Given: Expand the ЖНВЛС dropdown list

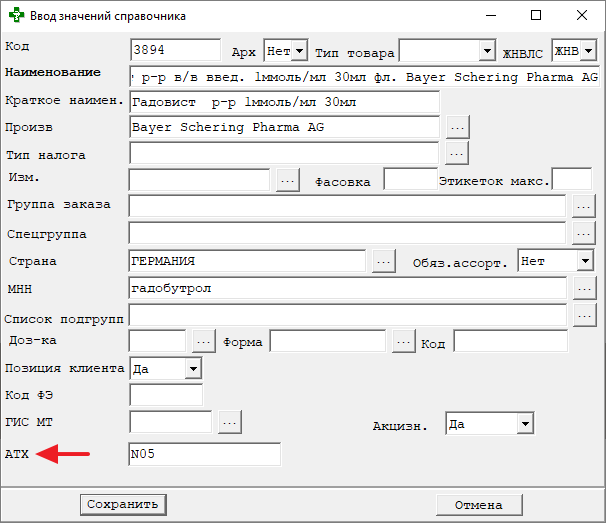Looking at the screenshot, I should click(588, 51).
